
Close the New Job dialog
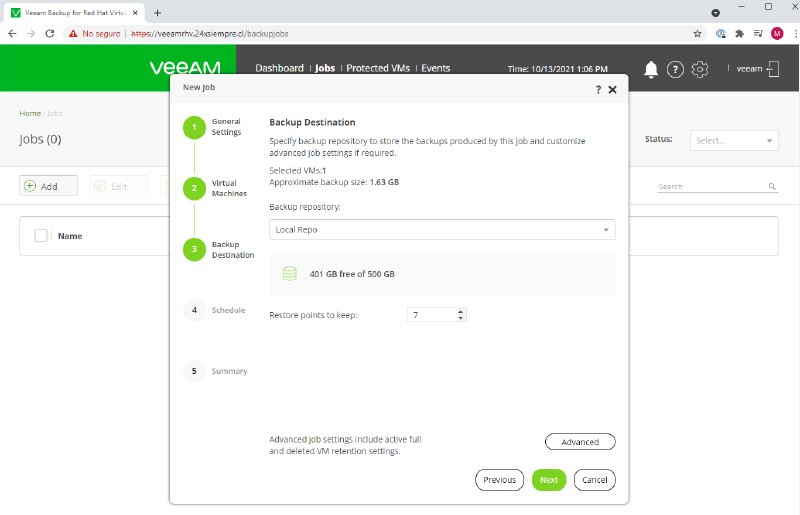coord(613,90)
